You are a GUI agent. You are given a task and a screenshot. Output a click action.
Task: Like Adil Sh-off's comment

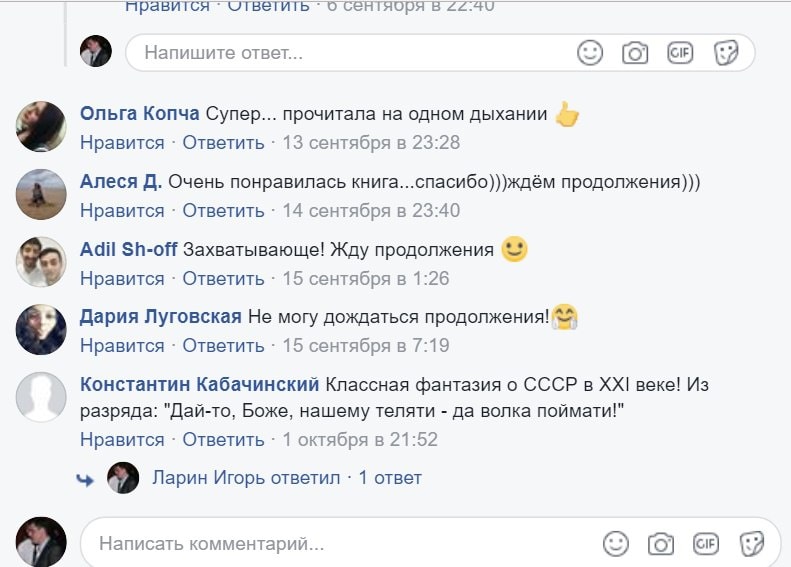122,278
